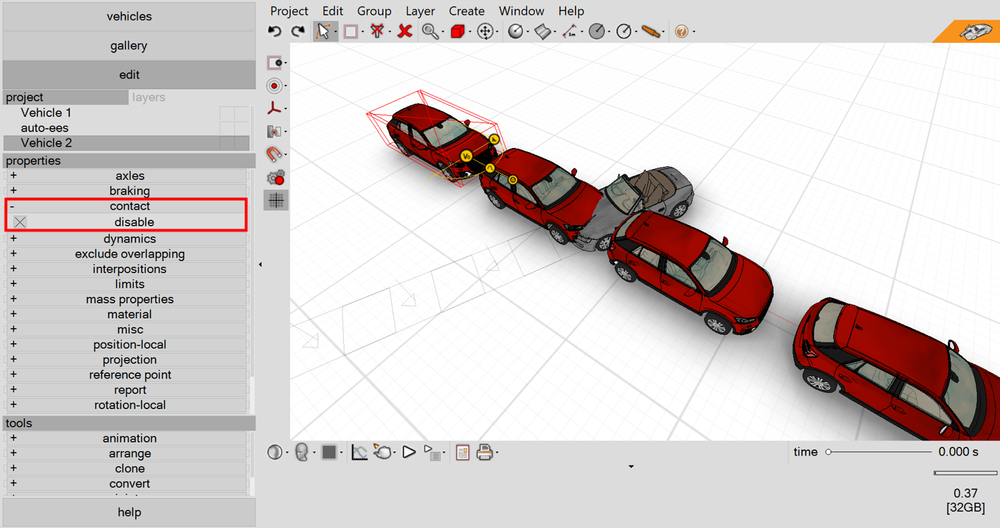Image resolution: width=1000 pixels, height=528 pixels.
Task: Expand the dynamics property section
Action: (13, 238)
